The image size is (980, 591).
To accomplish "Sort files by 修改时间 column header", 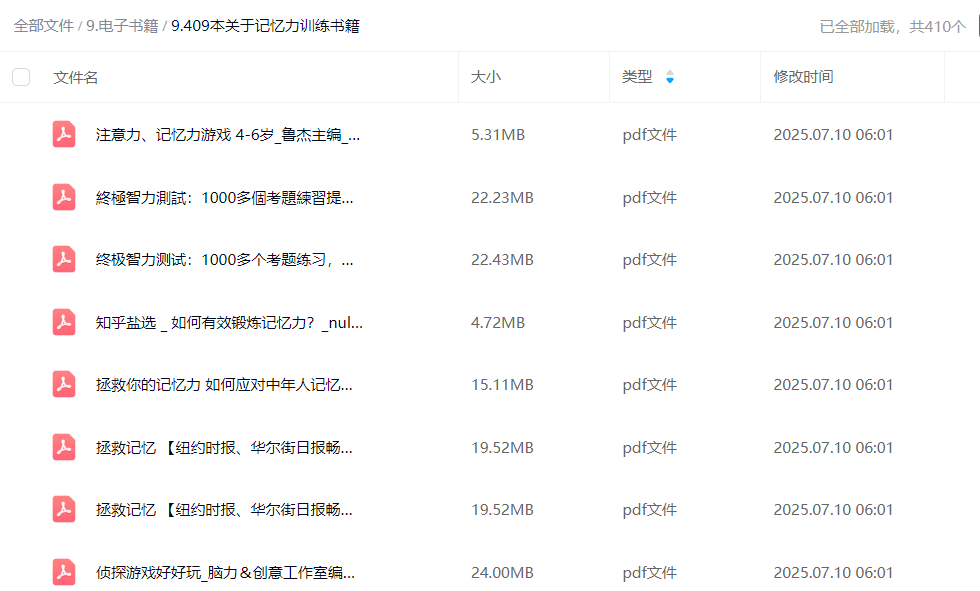I will point(803,77).
